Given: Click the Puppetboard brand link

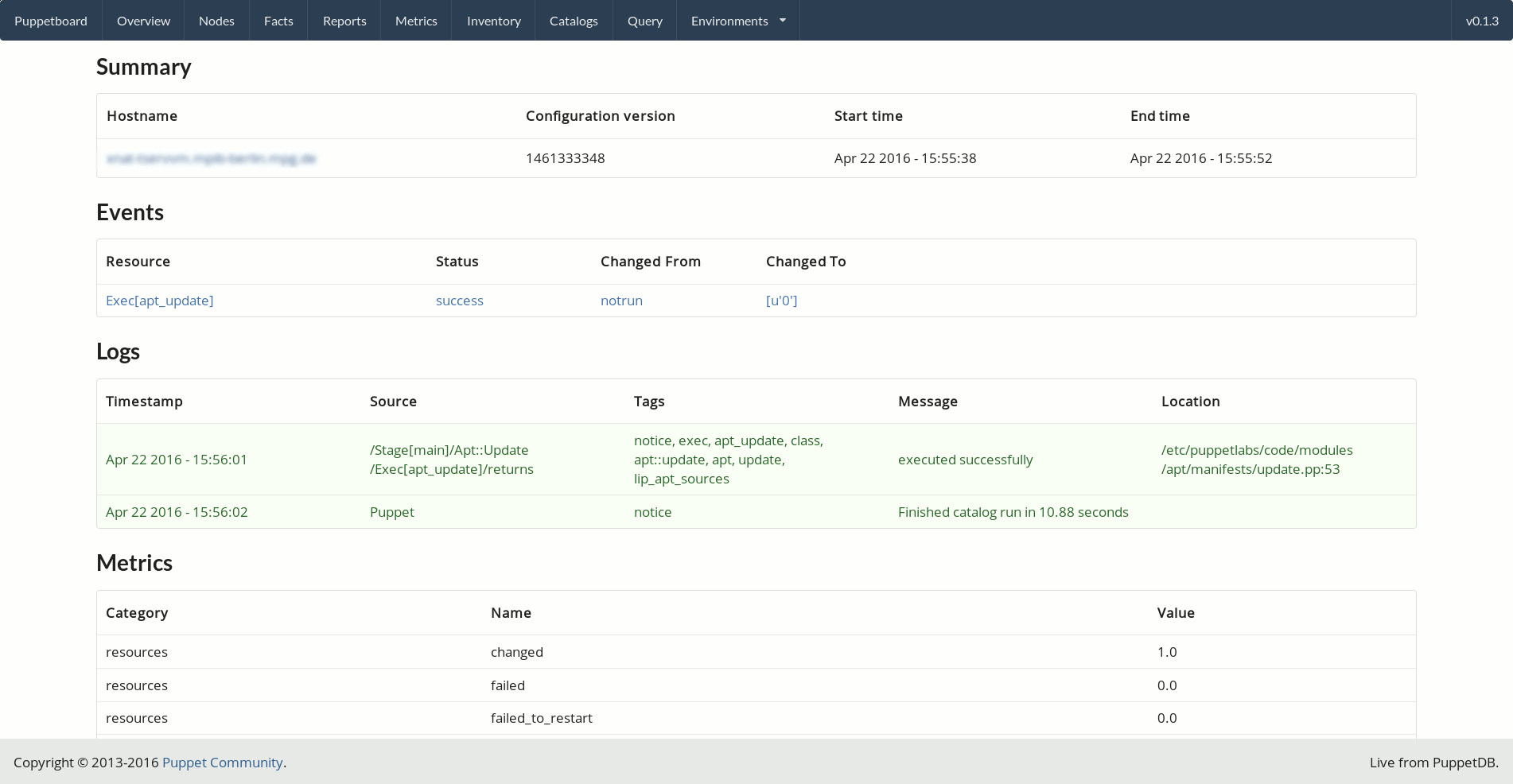Looking at the screenshot, I should [51, 21].
